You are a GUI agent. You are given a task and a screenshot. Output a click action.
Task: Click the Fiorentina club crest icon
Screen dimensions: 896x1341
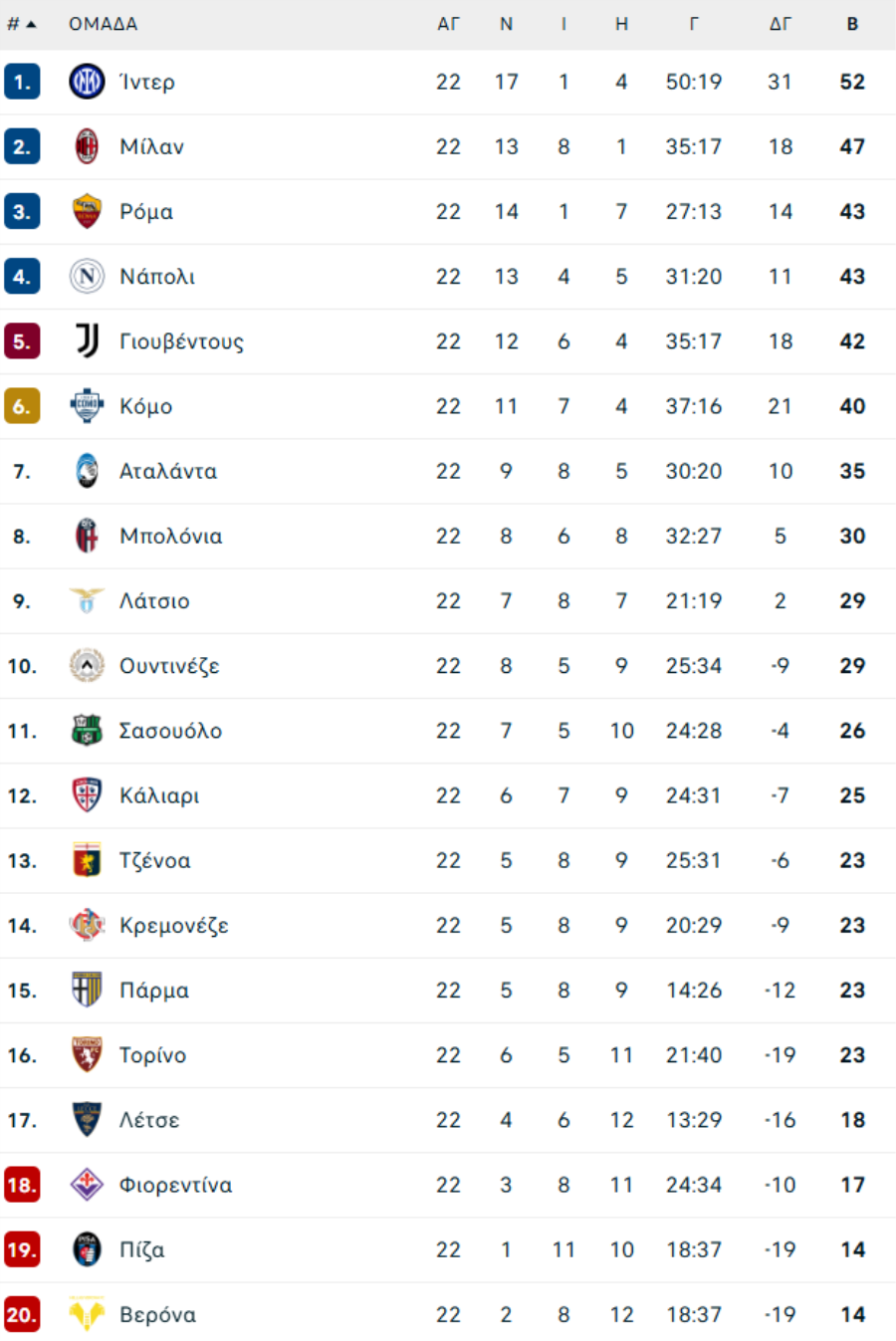click(87, 1185)
